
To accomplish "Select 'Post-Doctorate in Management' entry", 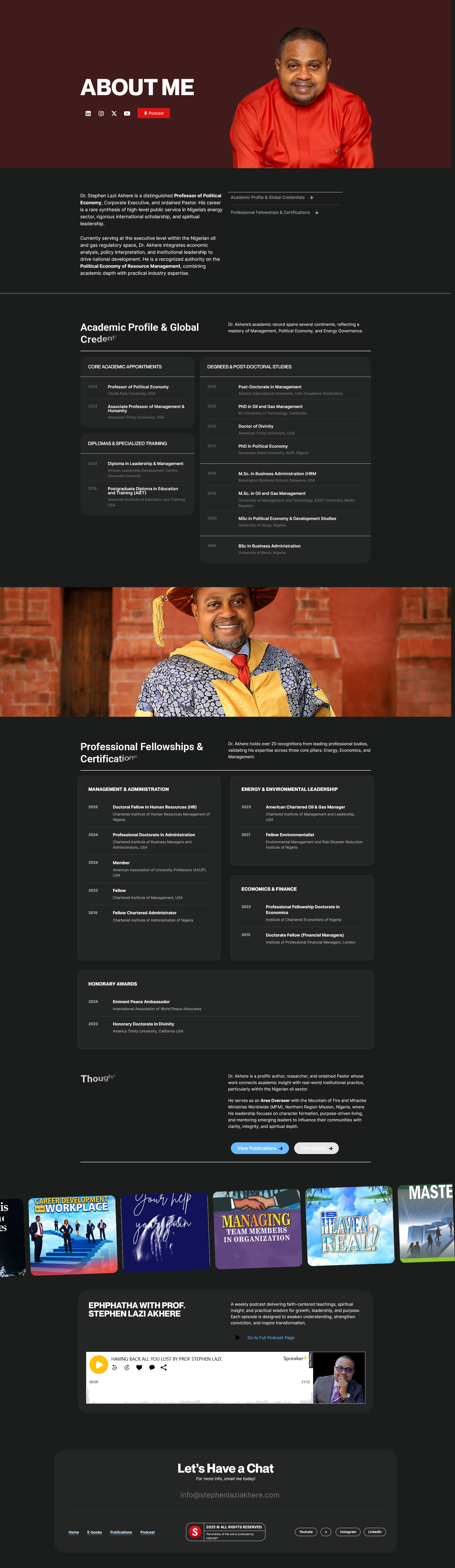I will click(285, 390).
